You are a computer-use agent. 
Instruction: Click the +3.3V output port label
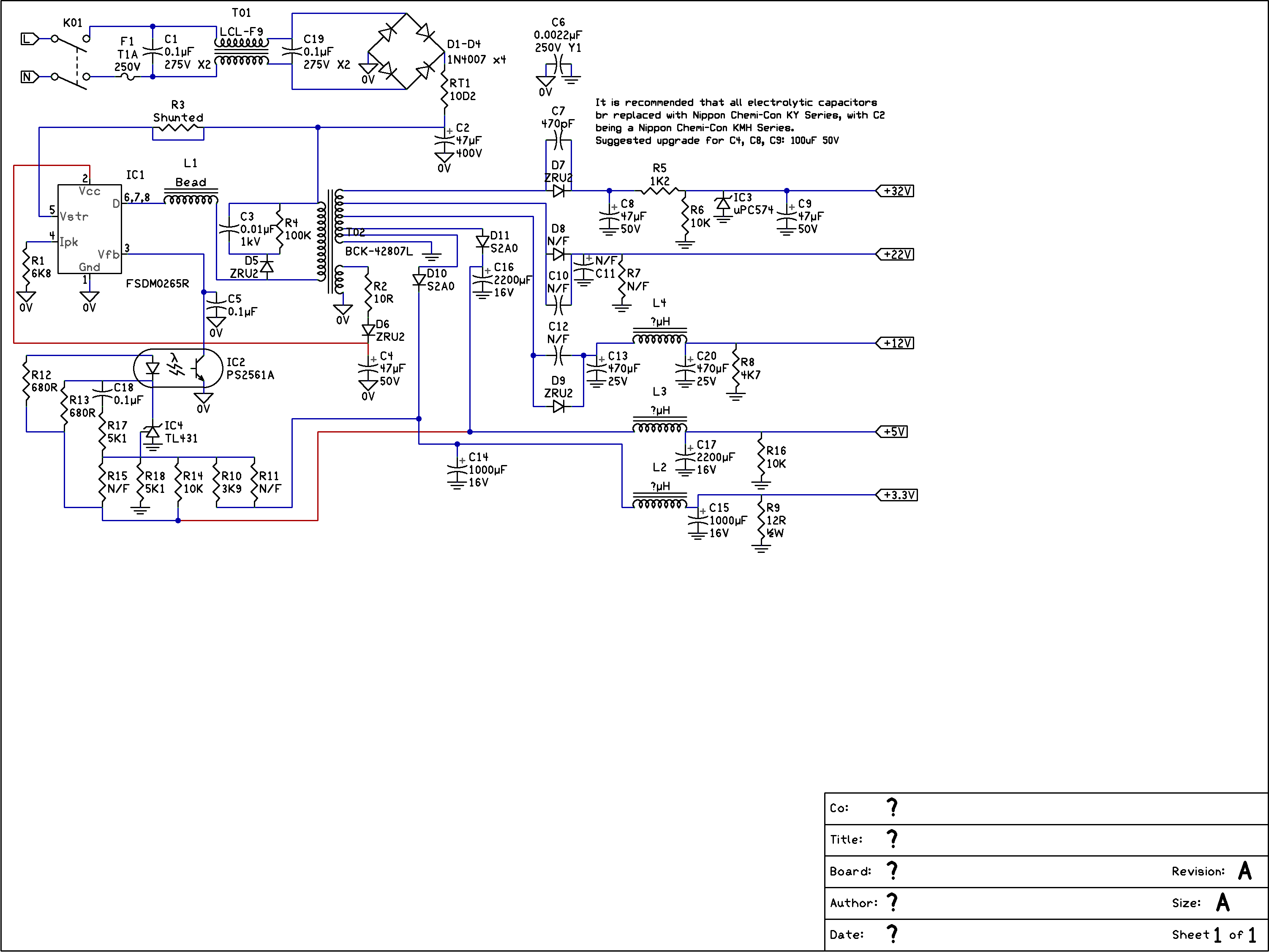pos(897,495)
